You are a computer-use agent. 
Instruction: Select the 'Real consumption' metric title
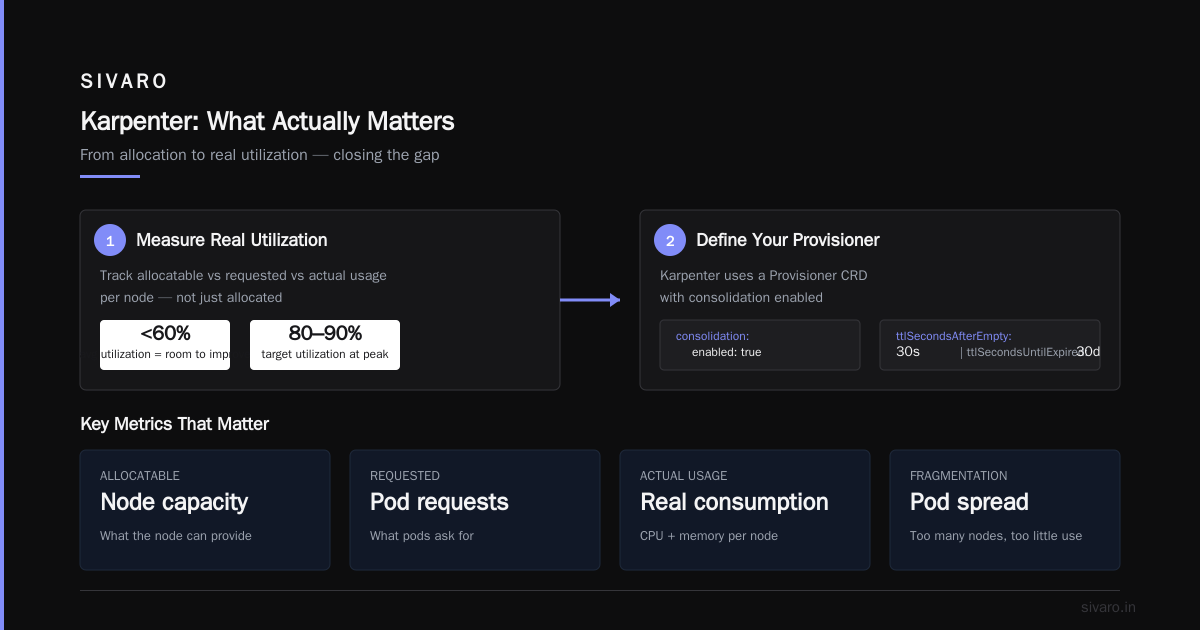coord(734,502)
